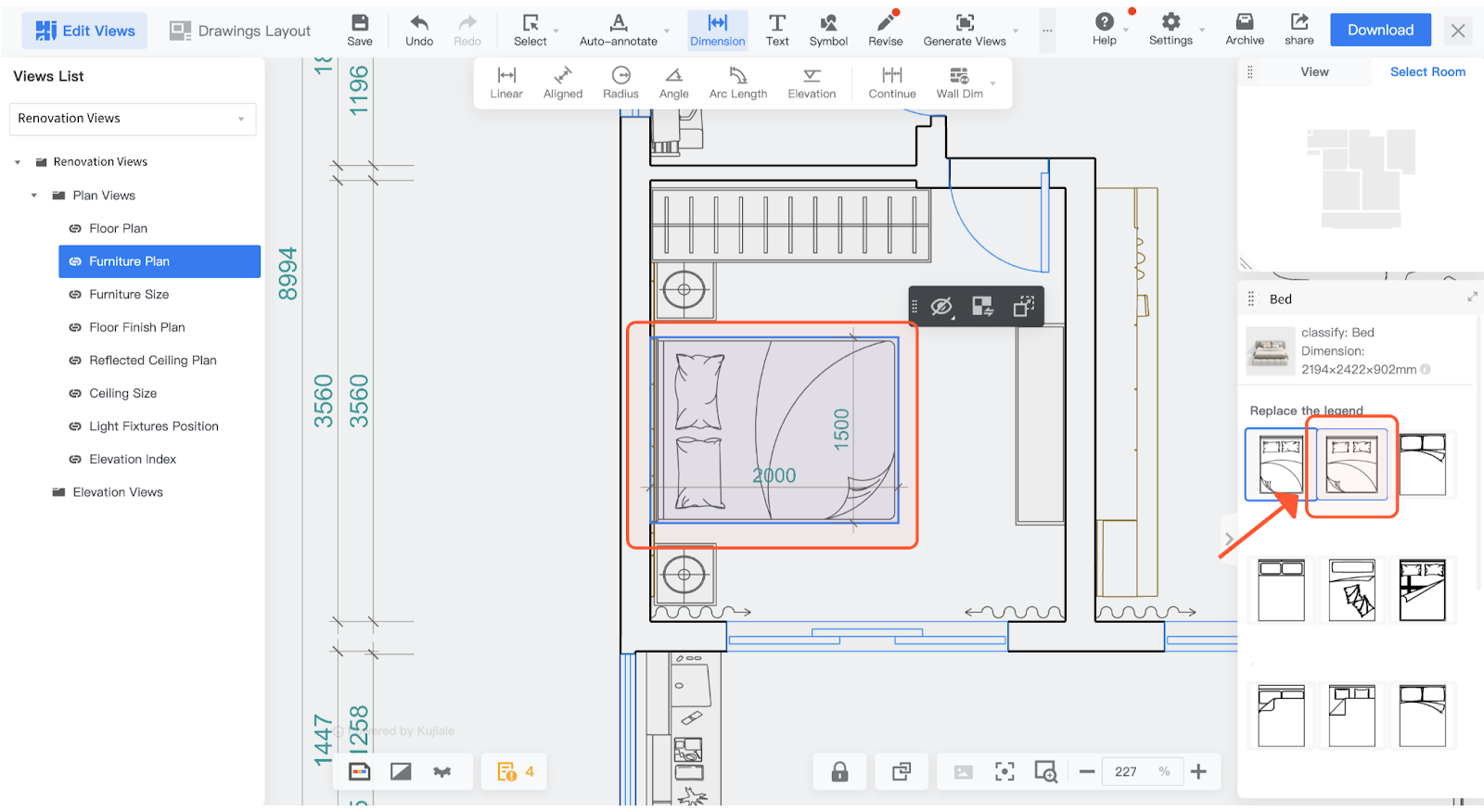Expand the Auto-annotate dropdown arrow
This screenshot has width=1484, height=812.
[x=667, y=32]
